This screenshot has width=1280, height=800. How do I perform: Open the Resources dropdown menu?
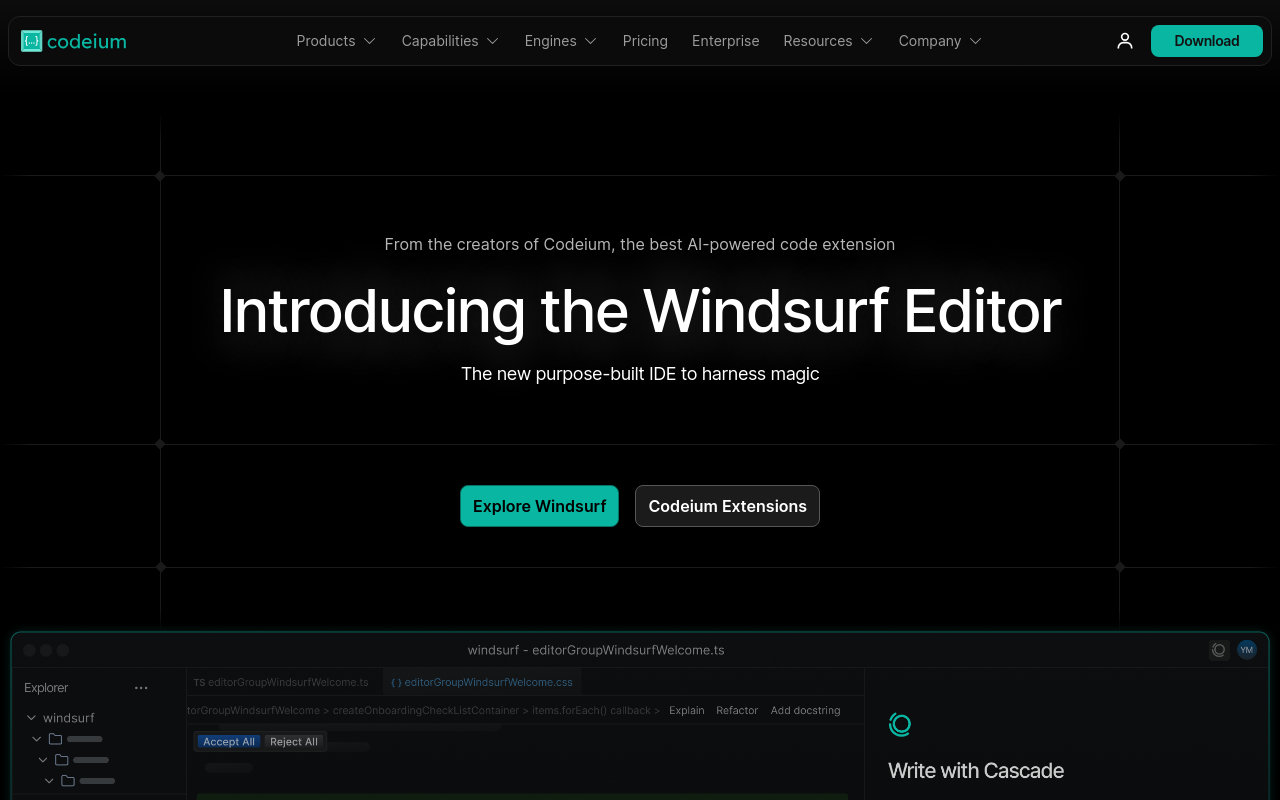(828, 41)
